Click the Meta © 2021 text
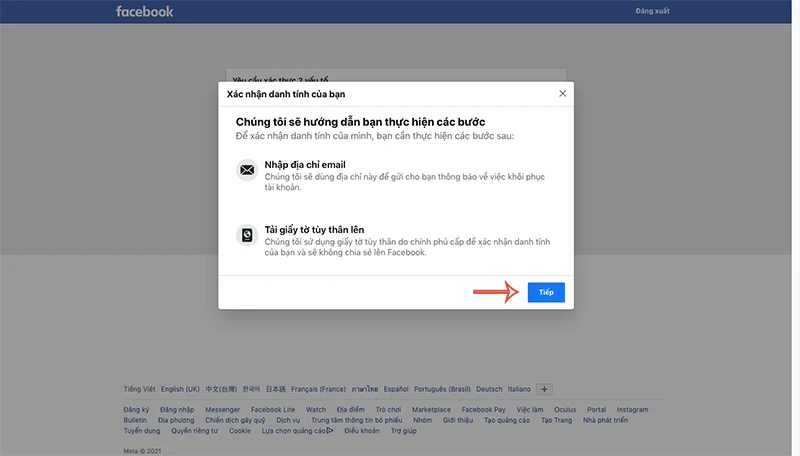 [x=142, y=451]
